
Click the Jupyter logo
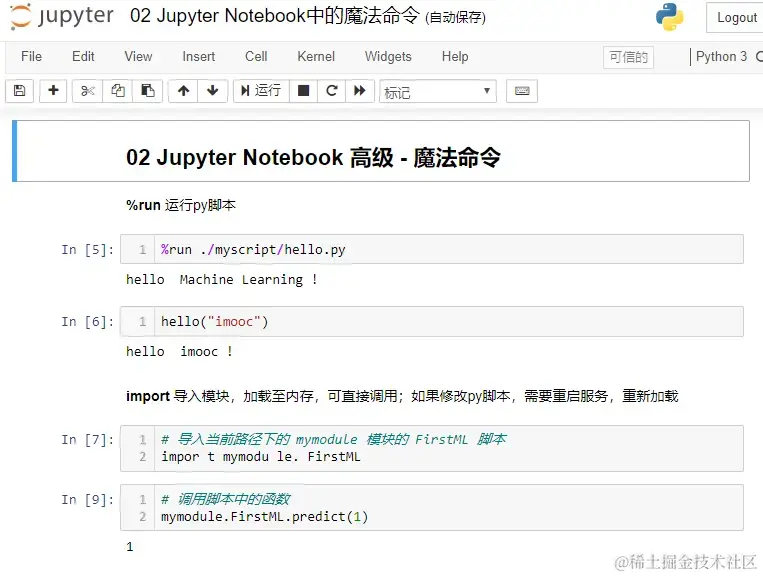[x=62, y=16]
